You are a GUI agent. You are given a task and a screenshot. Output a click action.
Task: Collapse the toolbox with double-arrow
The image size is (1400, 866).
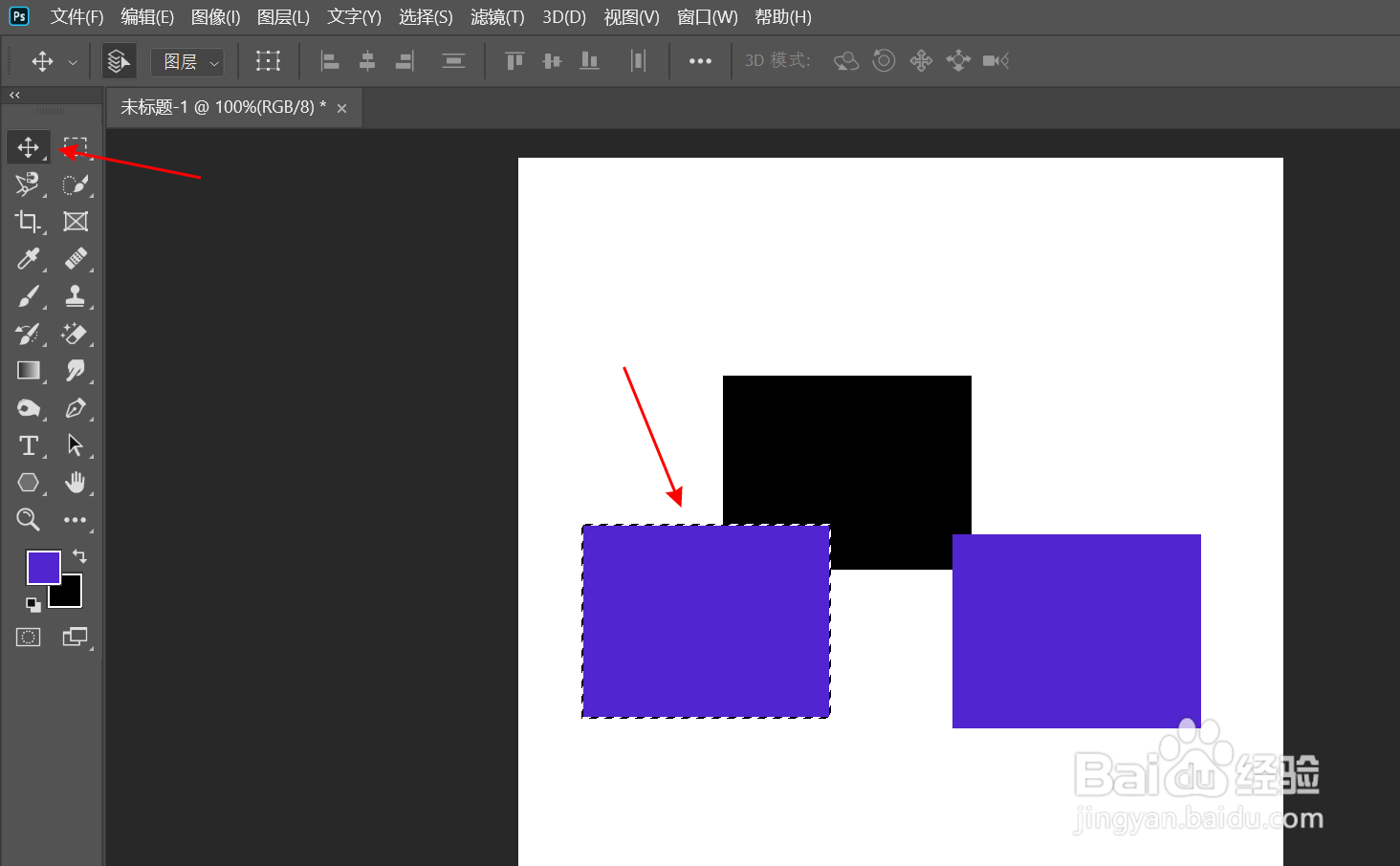point(14,95)
